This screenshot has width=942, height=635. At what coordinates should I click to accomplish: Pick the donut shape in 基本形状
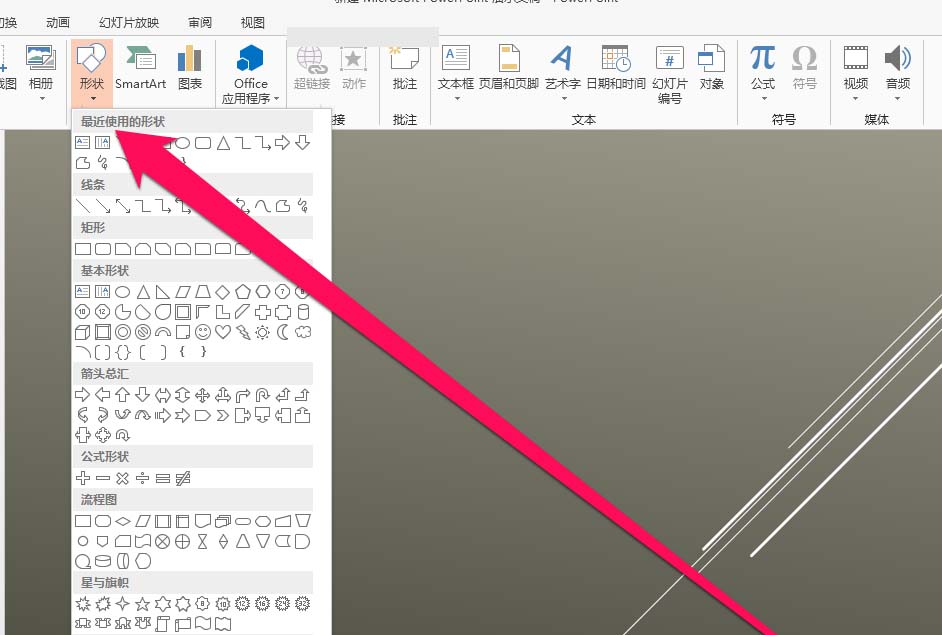[x=123, y=332]
